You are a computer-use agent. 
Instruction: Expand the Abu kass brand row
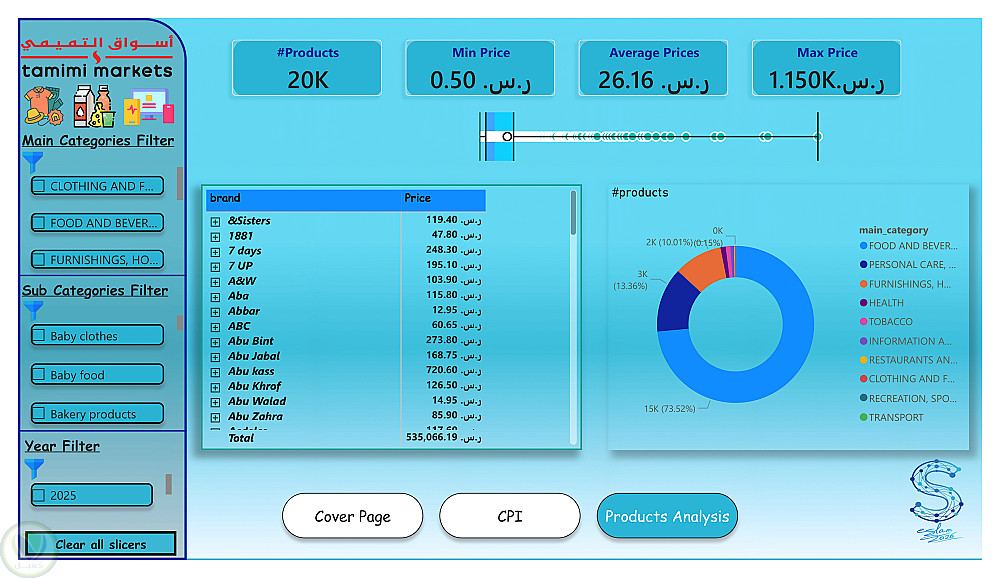(216, 372)
